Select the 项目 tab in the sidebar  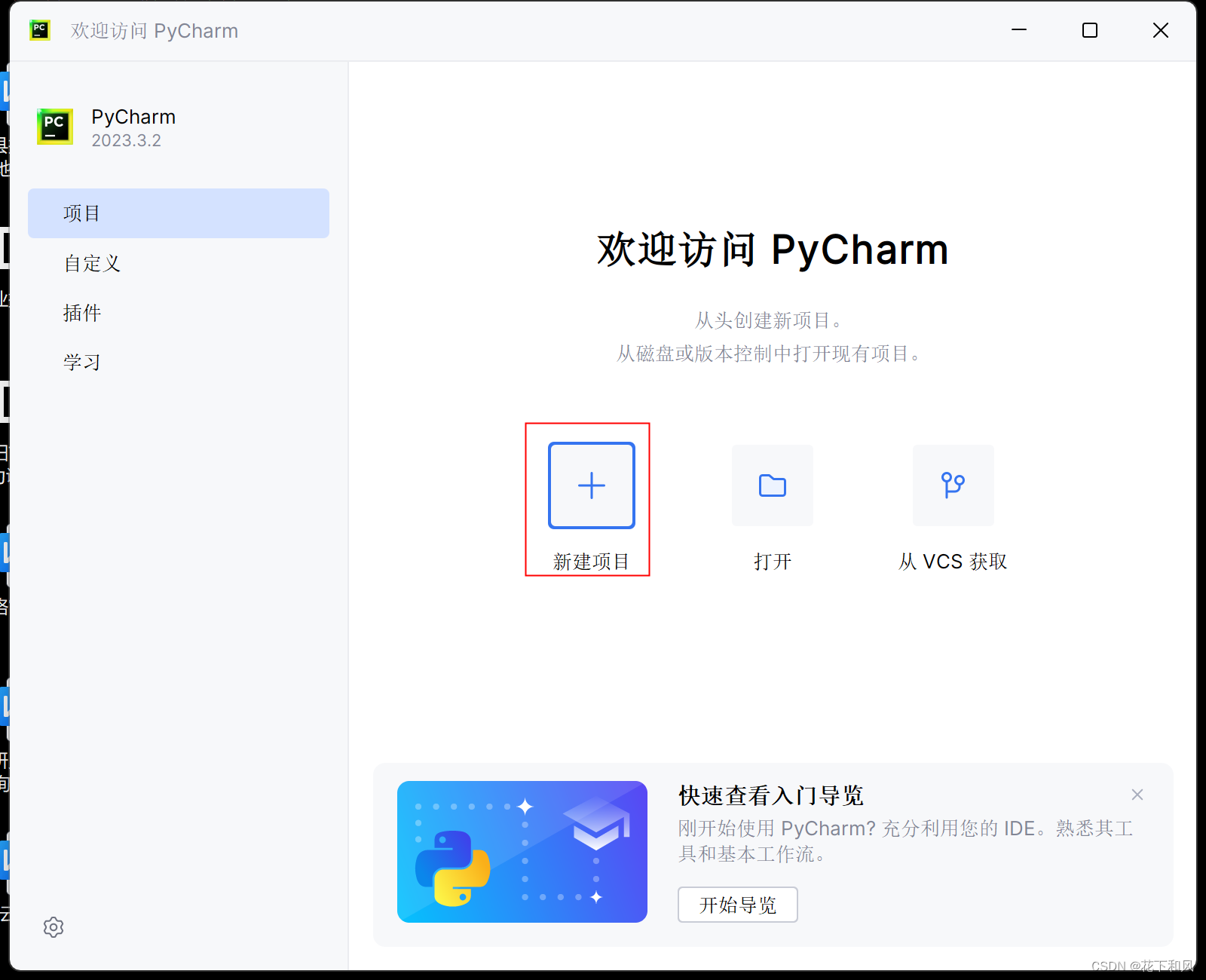pos(179,213)
